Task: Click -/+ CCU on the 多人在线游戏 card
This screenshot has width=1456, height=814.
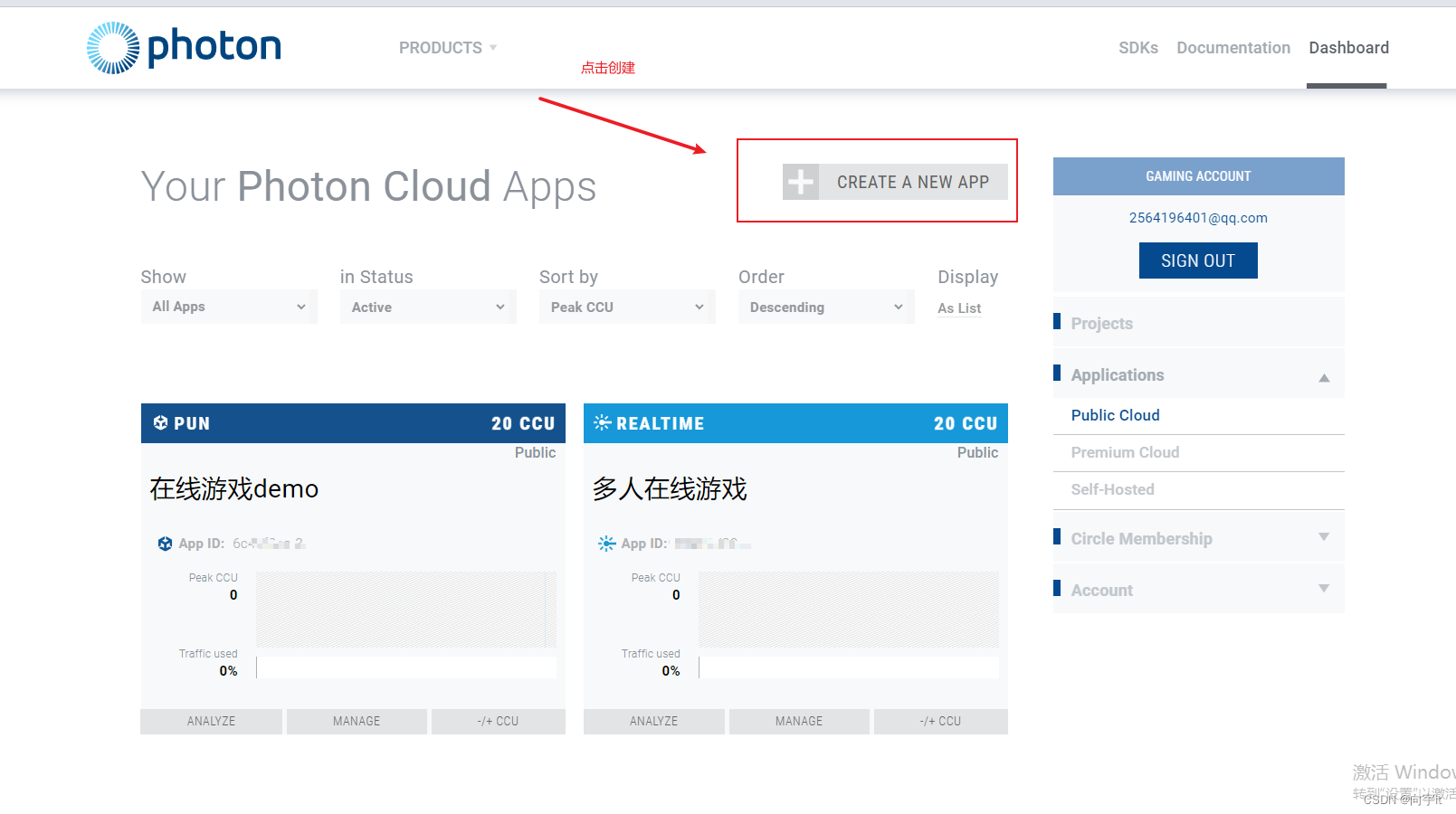Action: point(941,722)
